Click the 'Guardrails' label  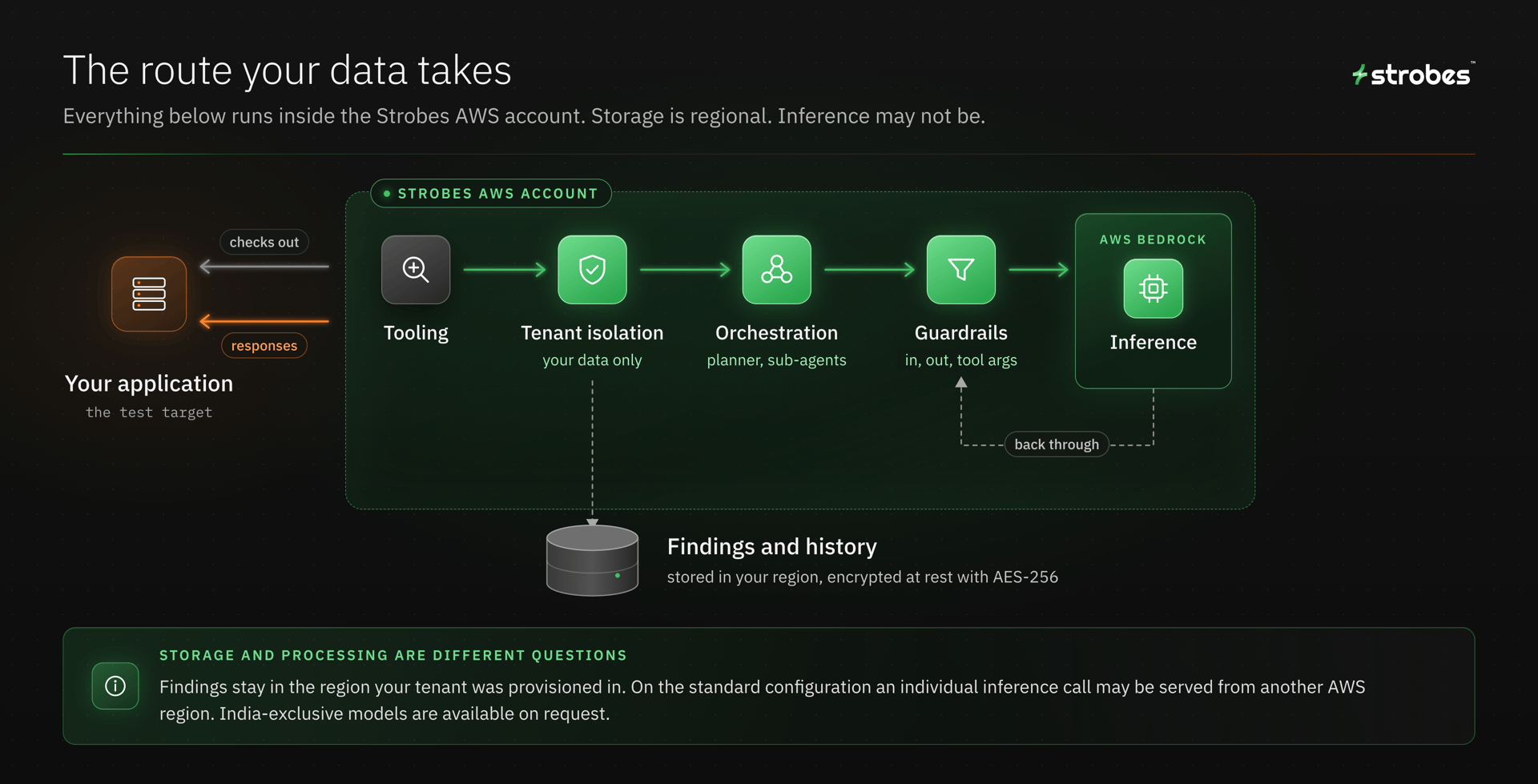pyautogui.click(x=960, y=333)
